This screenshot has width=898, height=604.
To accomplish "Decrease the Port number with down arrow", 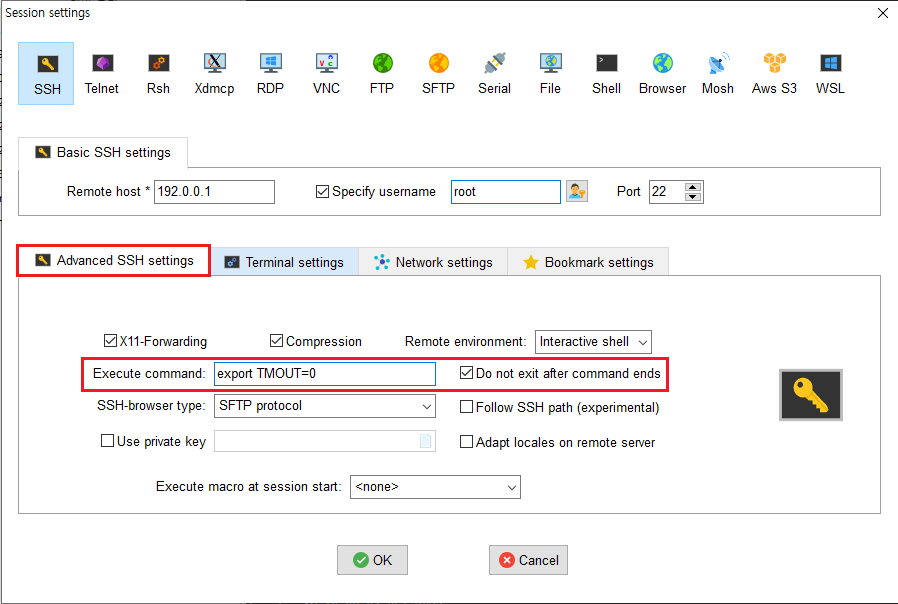I will click(x=693, y=196).
